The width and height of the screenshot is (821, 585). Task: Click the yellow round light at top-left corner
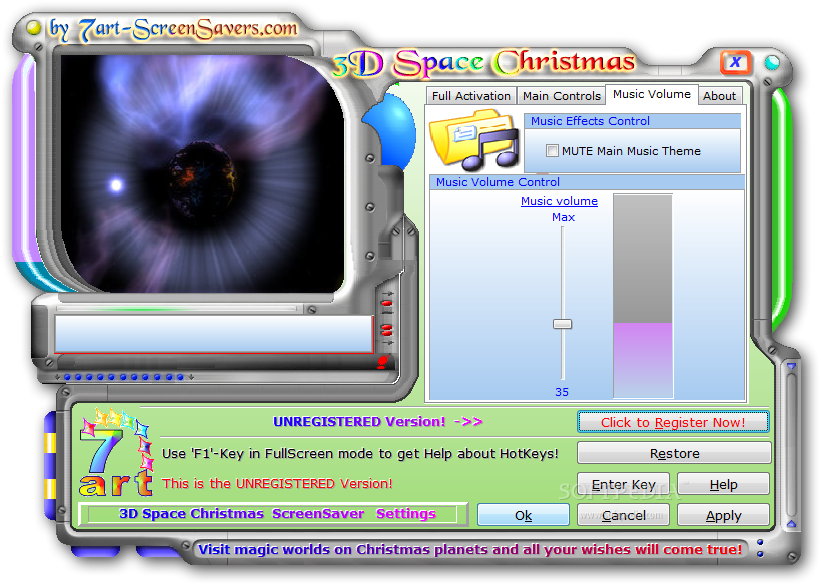(34, 27)
